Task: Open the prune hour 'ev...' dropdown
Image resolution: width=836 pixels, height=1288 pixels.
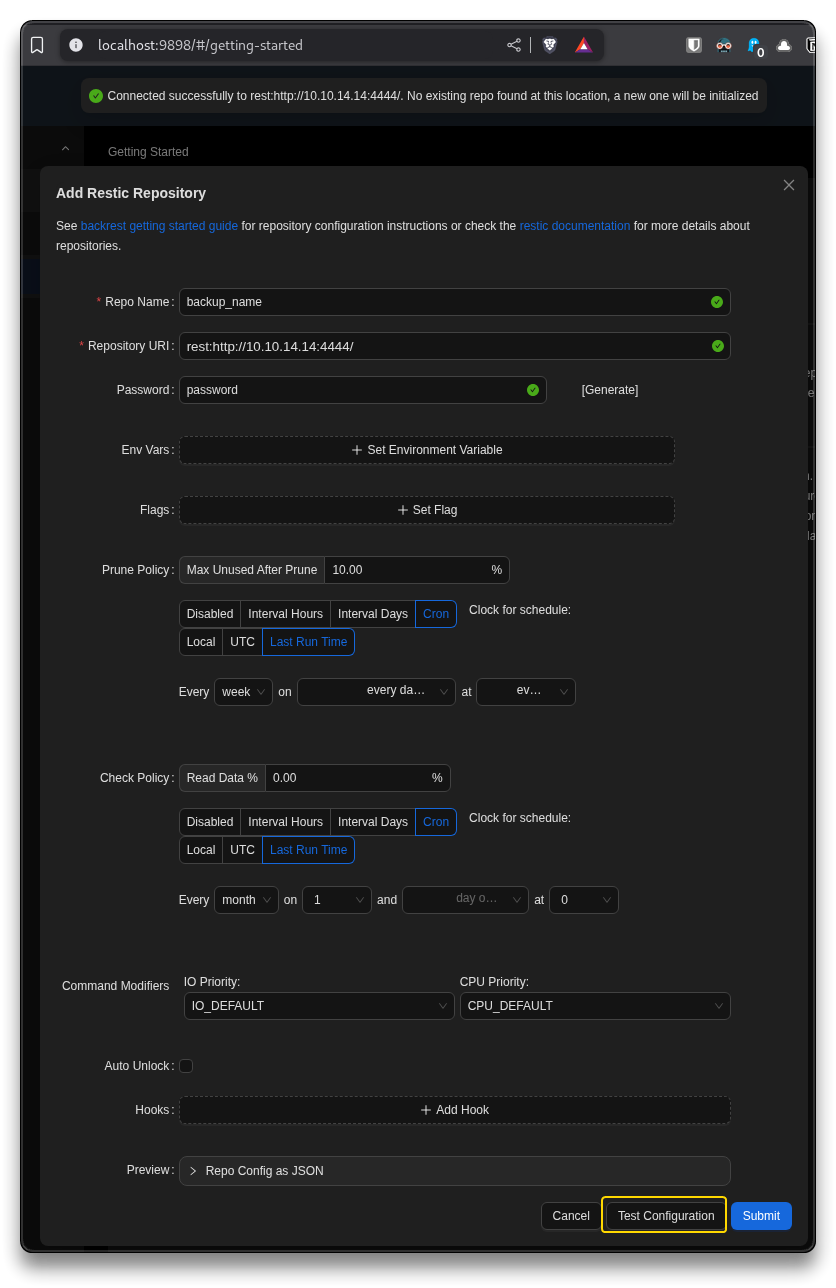Action: point(526,692)
